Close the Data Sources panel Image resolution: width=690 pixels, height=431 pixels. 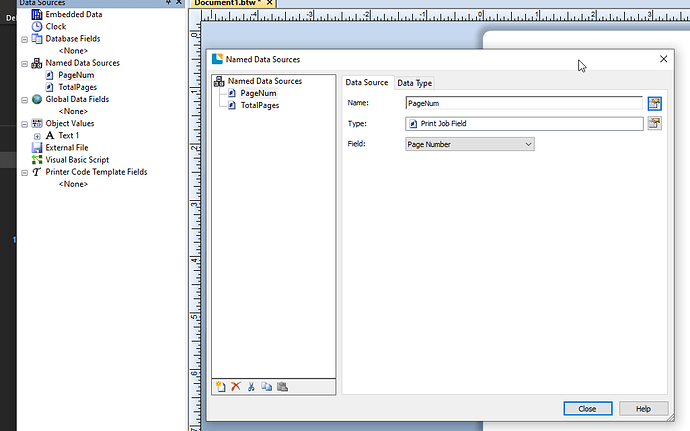click(x=179, y=2)
